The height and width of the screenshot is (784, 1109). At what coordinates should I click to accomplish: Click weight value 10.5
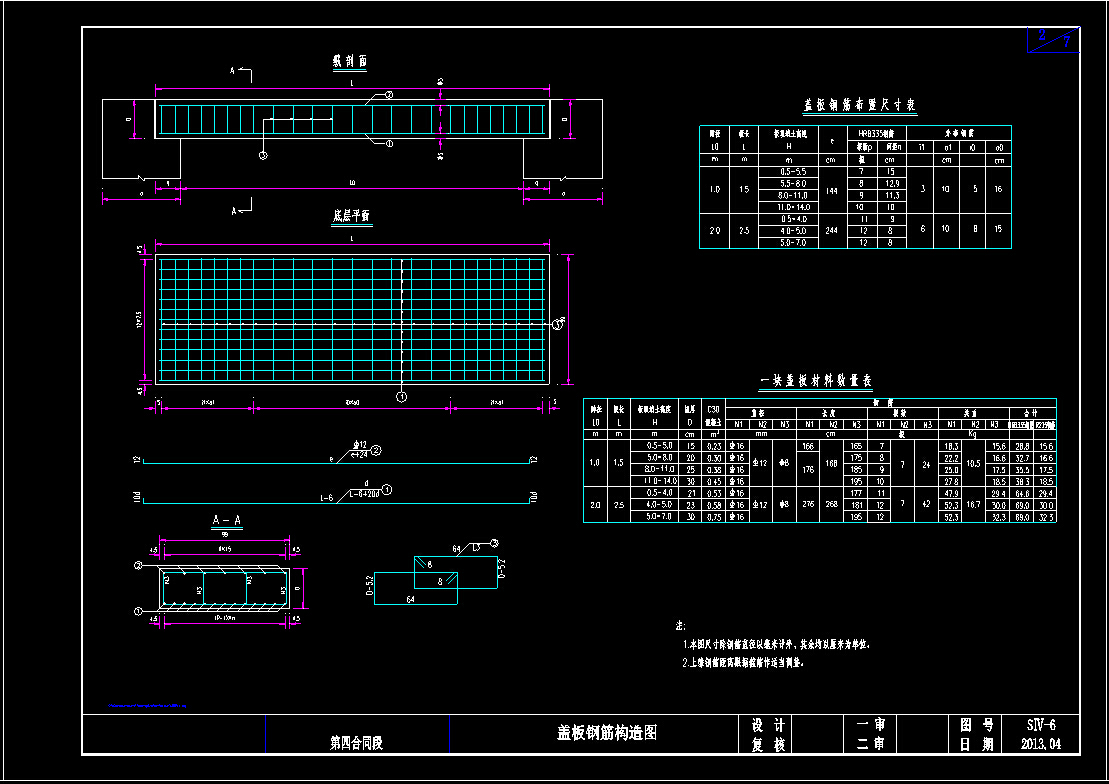click(x=974, y=463)
